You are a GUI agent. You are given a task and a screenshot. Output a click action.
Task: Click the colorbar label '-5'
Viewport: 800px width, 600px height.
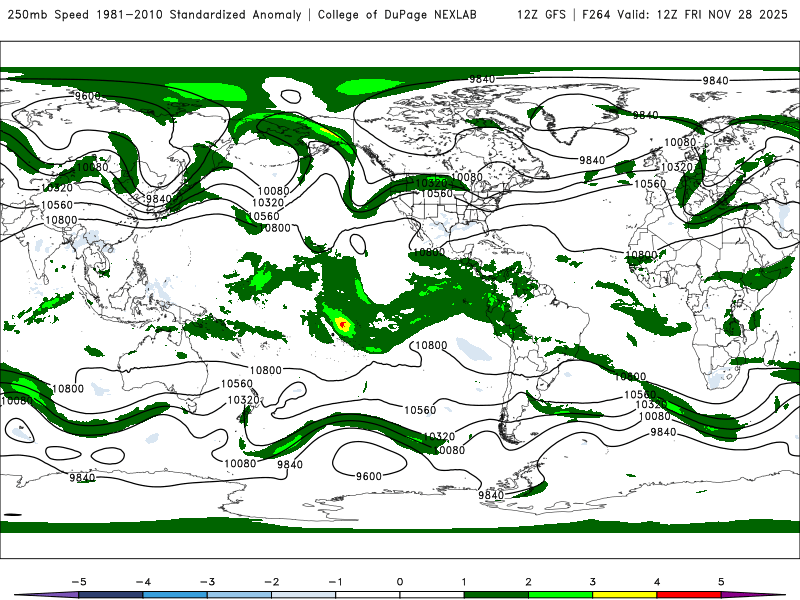point(79,582)
